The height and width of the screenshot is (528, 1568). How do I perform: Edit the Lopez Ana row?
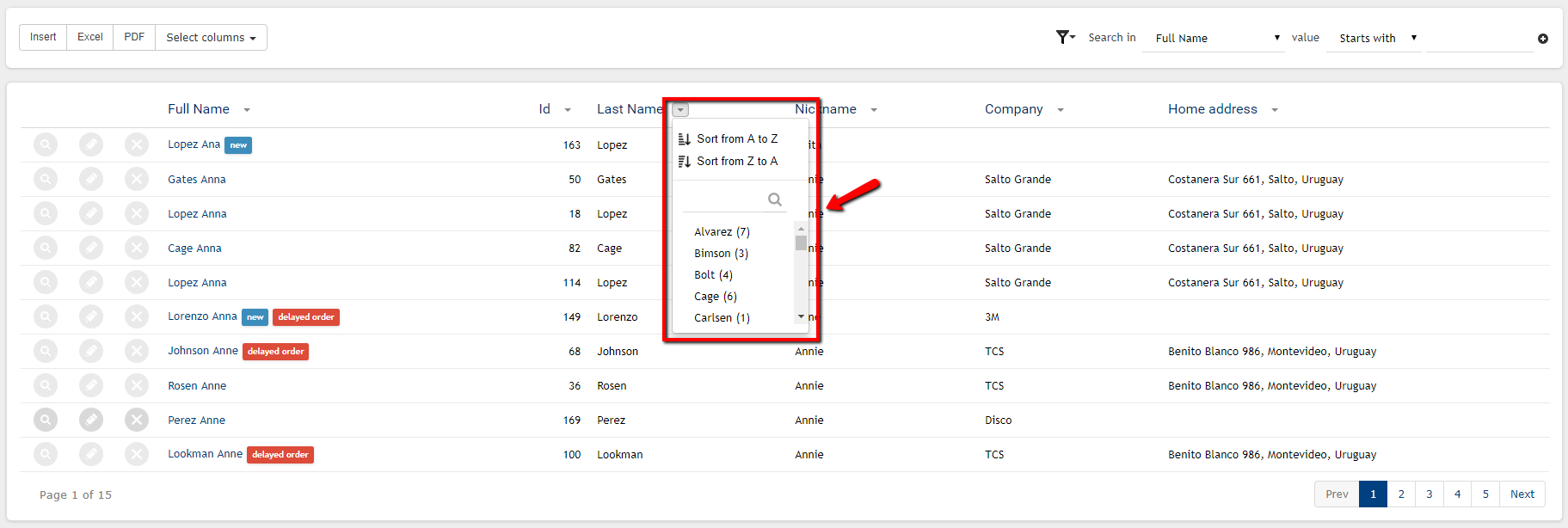tap(91, 144)
